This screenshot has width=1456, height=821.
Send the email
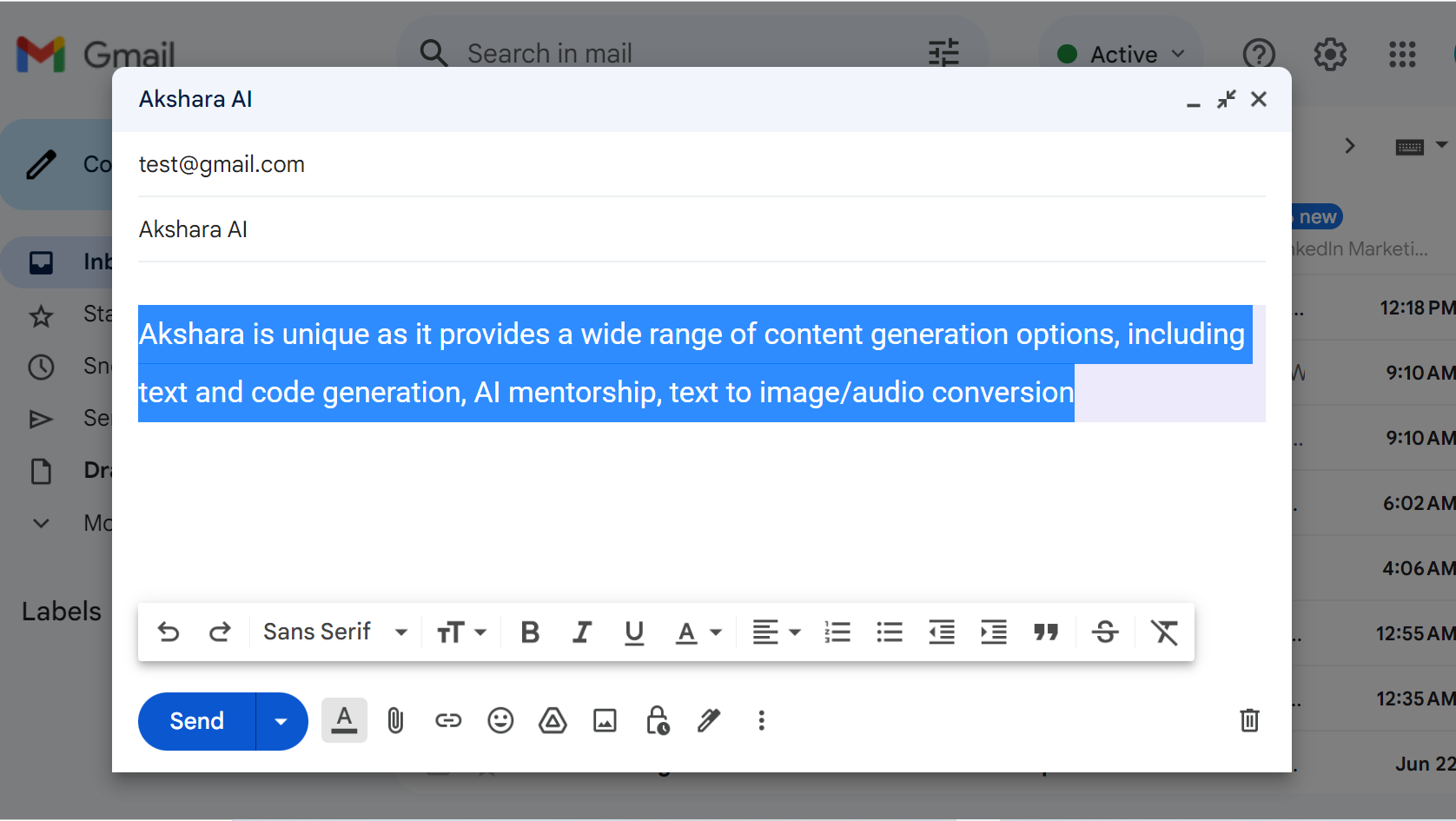197,721
